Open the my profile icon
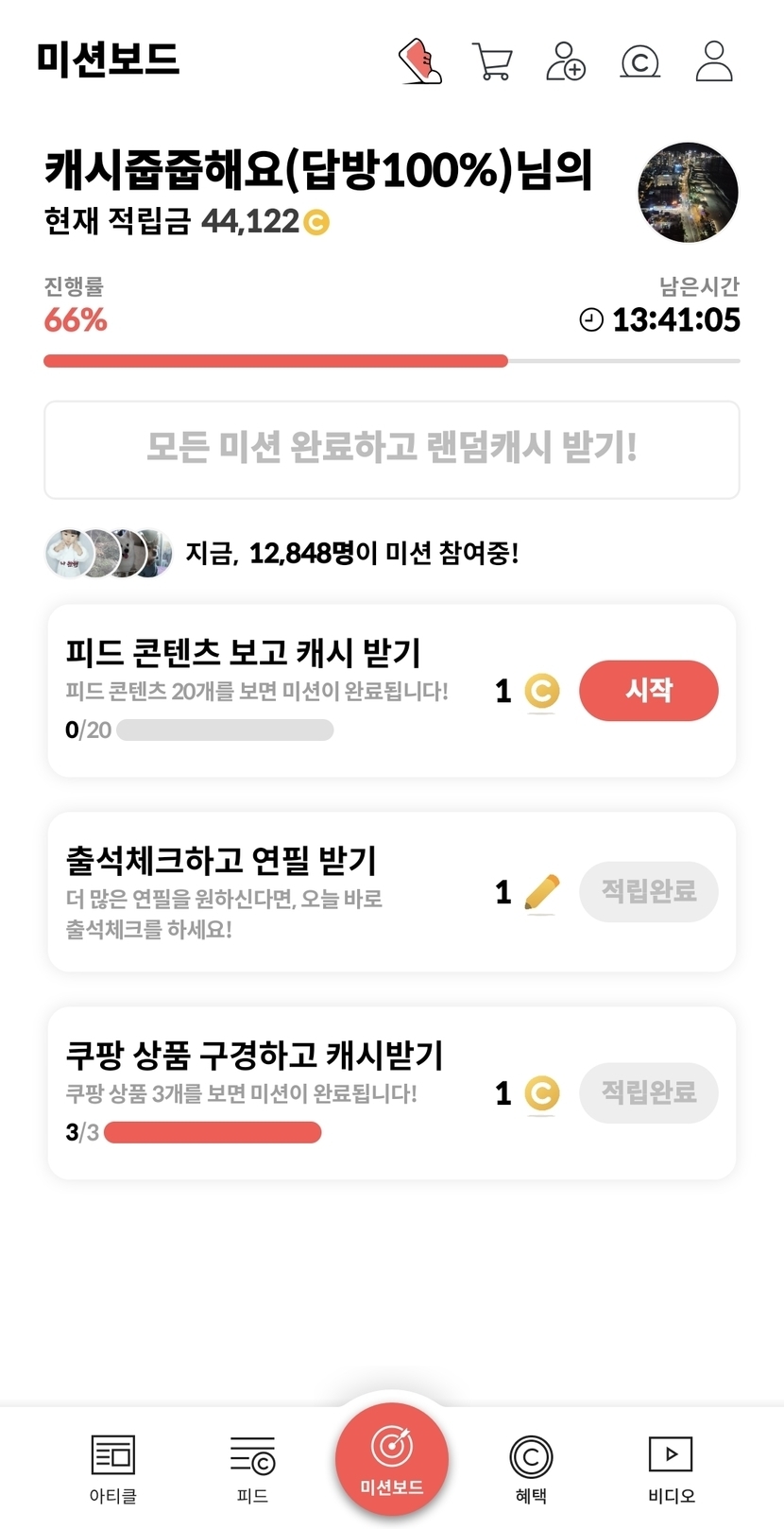Screen dimensions: 784x1529 714,61
